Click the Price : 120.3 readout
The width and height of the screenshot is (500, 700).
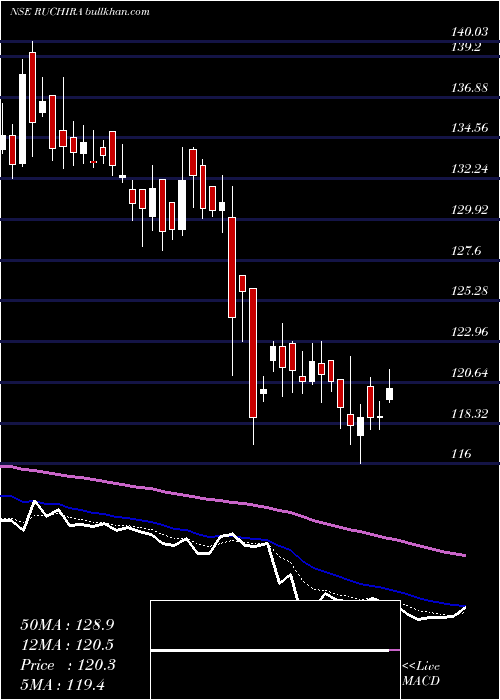click(x=68, y=665)
